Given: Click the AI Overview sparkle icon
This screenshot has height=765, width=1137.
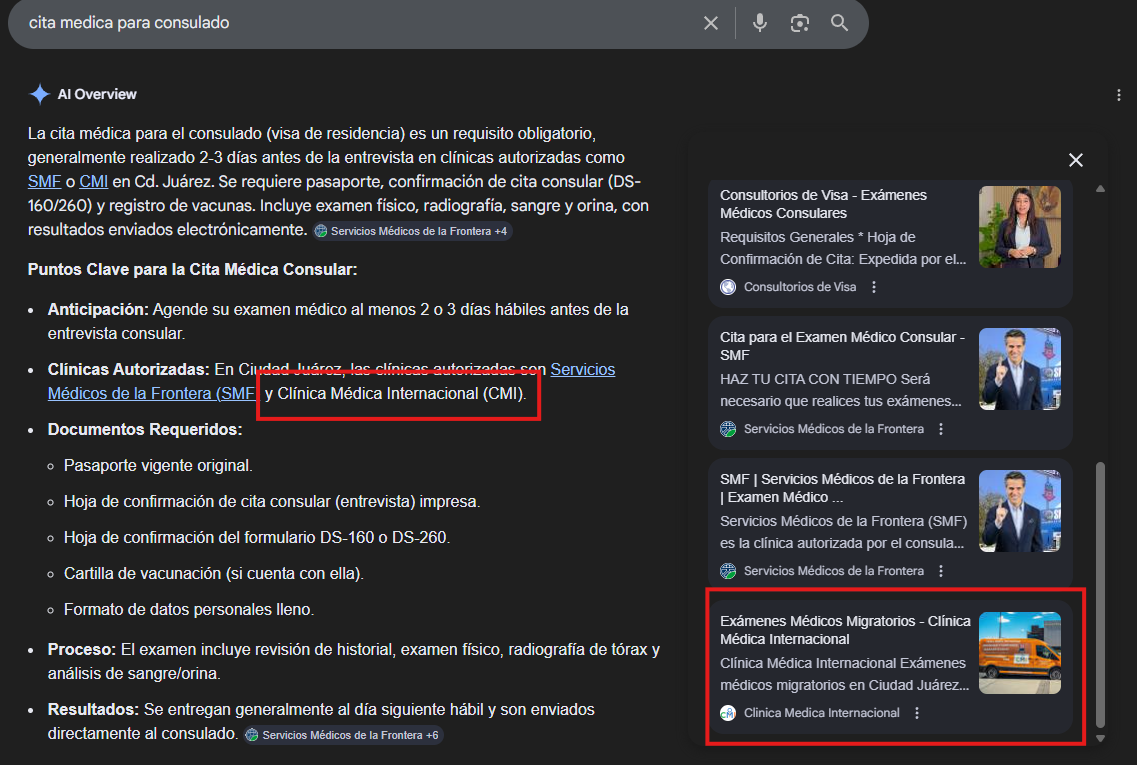Looking at the screenshot, I should (39, 94).
